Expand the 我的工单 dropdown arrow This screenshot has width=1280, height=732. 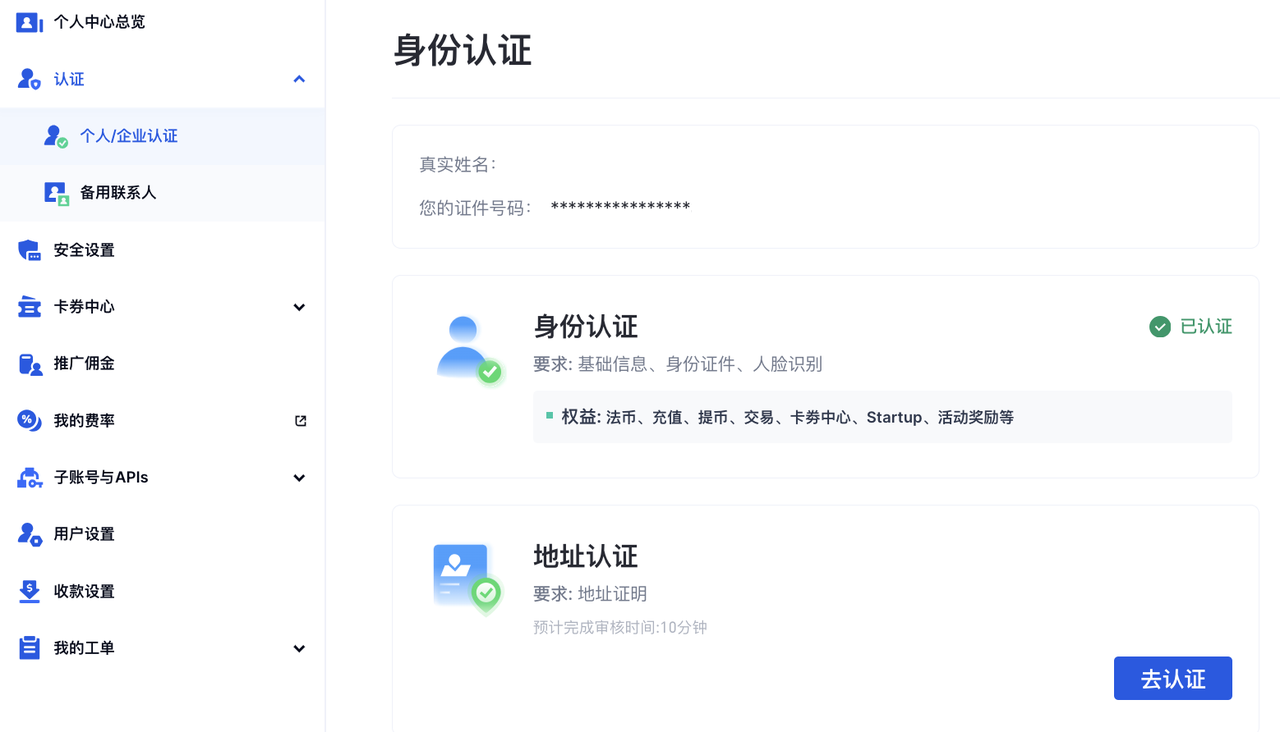coord(299,648)
